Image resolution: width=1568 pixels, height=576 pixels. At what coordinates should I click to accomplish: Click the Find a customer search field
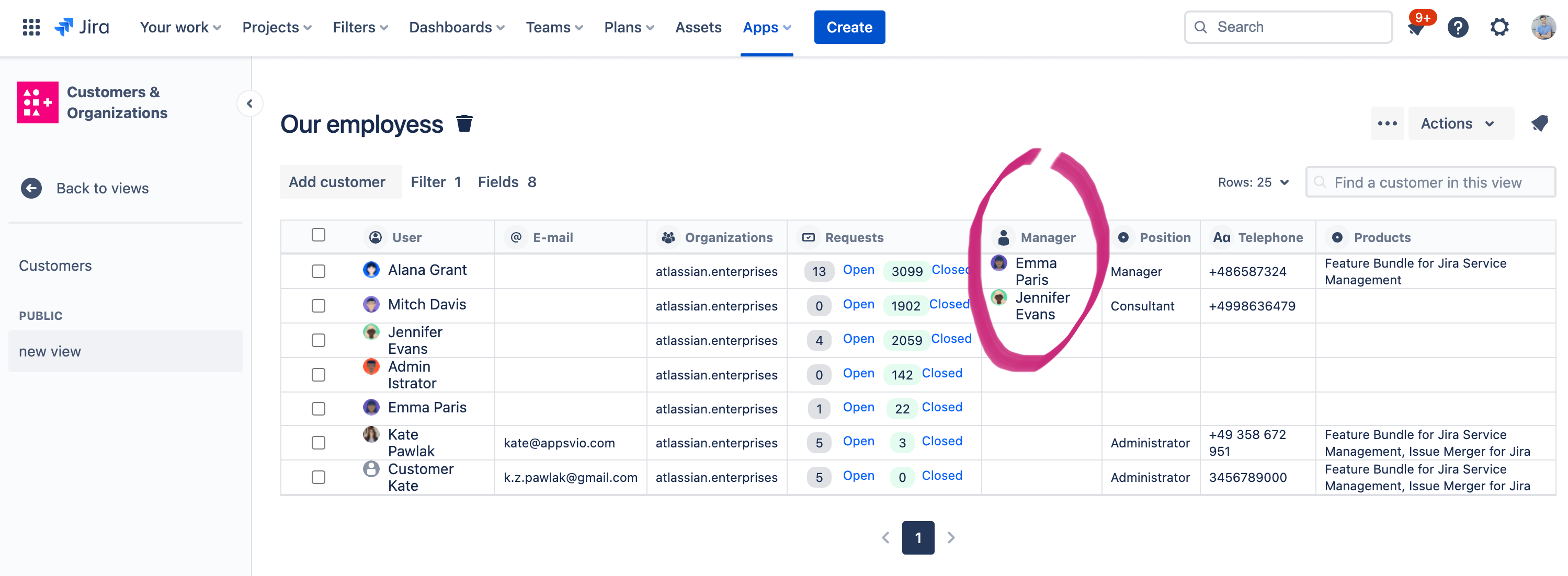pyautogui.click(x=1430, y=182)
